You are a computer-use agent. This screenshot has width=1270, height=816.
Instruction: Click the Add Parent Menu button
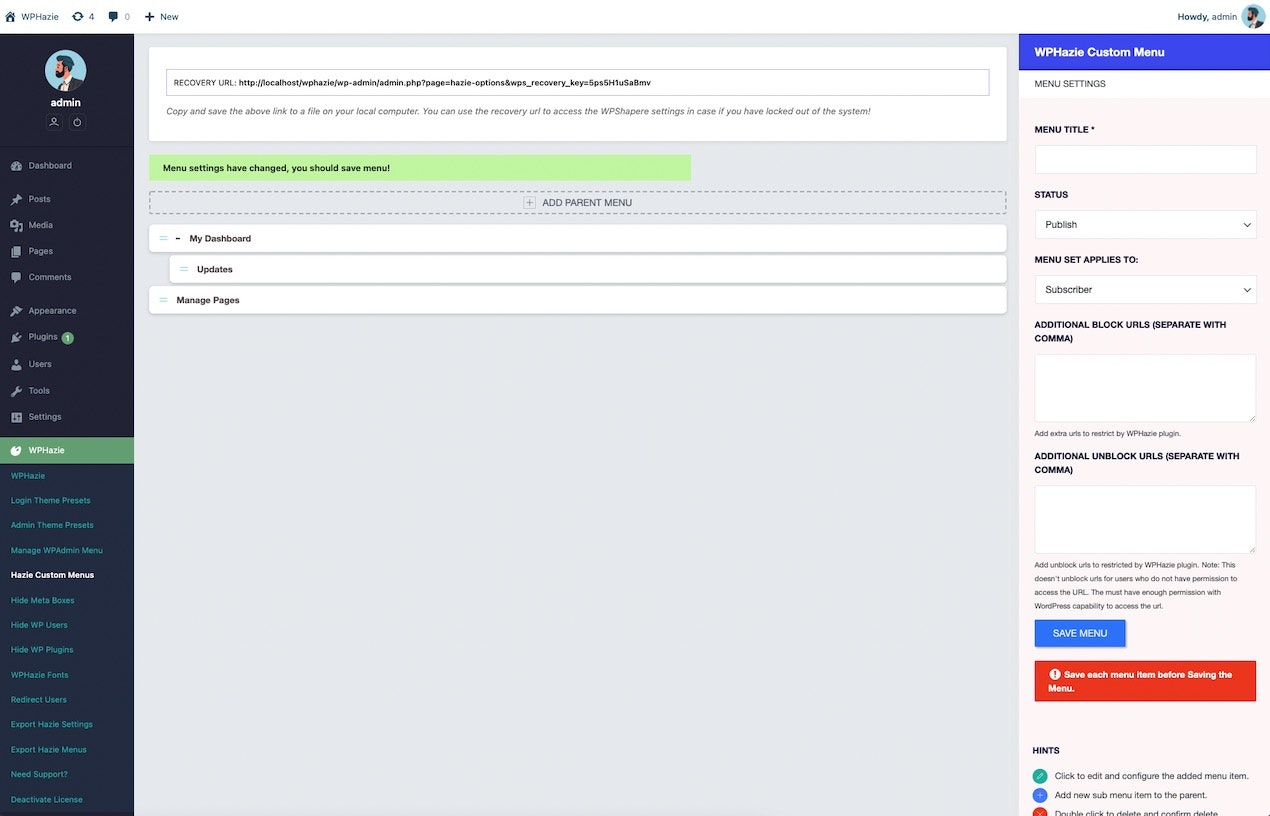click(578, 203)
